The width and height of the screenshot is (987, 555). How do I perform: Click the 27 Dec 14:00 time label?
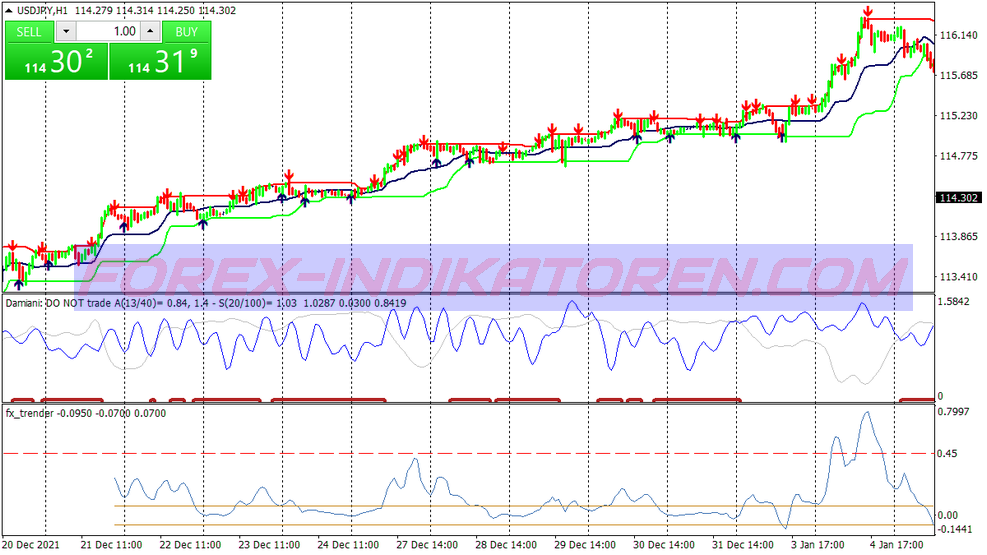tap(427, 545)
